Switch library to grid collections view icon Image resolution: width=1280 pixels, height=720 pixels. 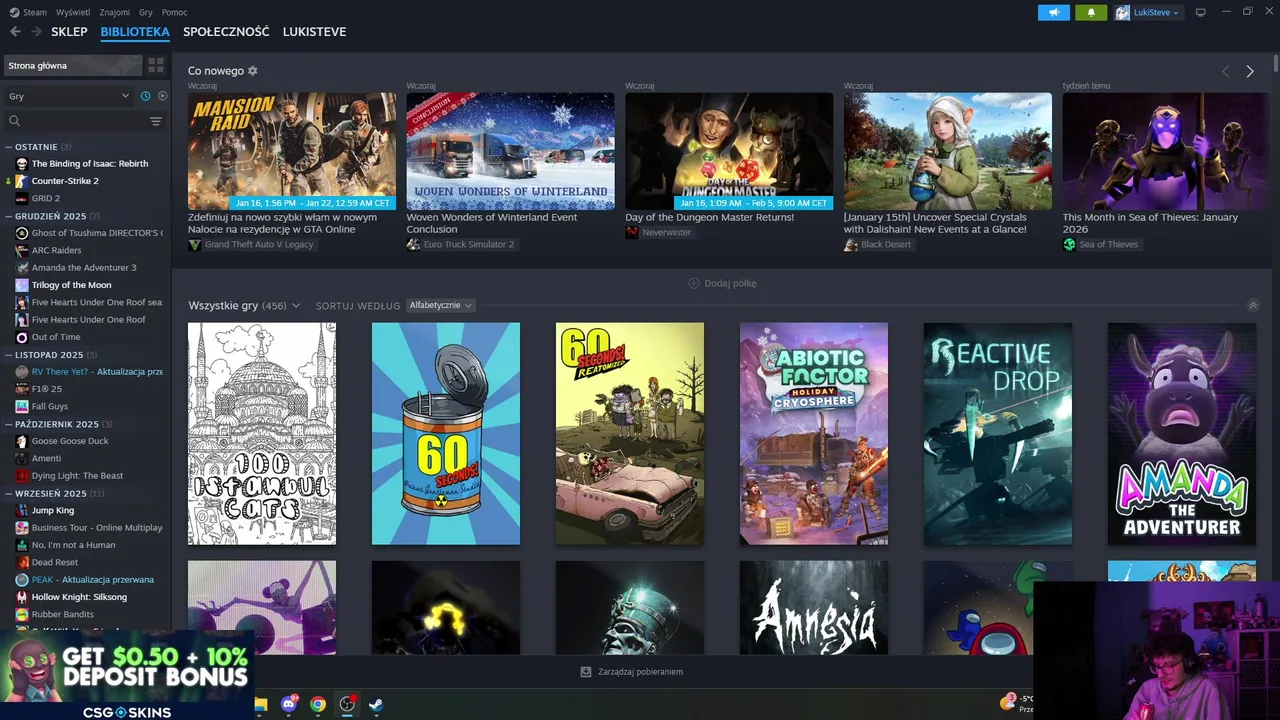coord(156,65)
